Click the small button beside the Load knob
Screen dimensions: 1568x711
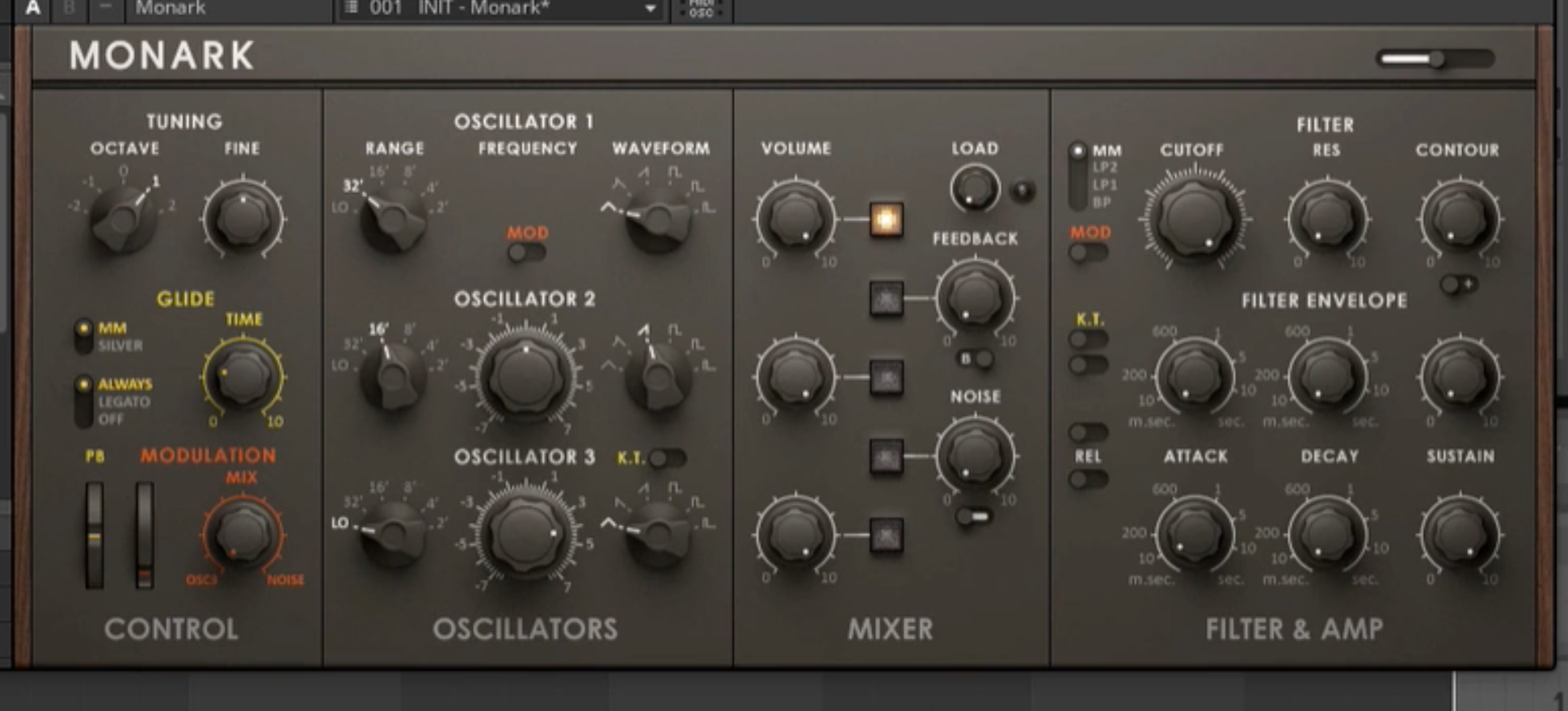coord(1023,191)
